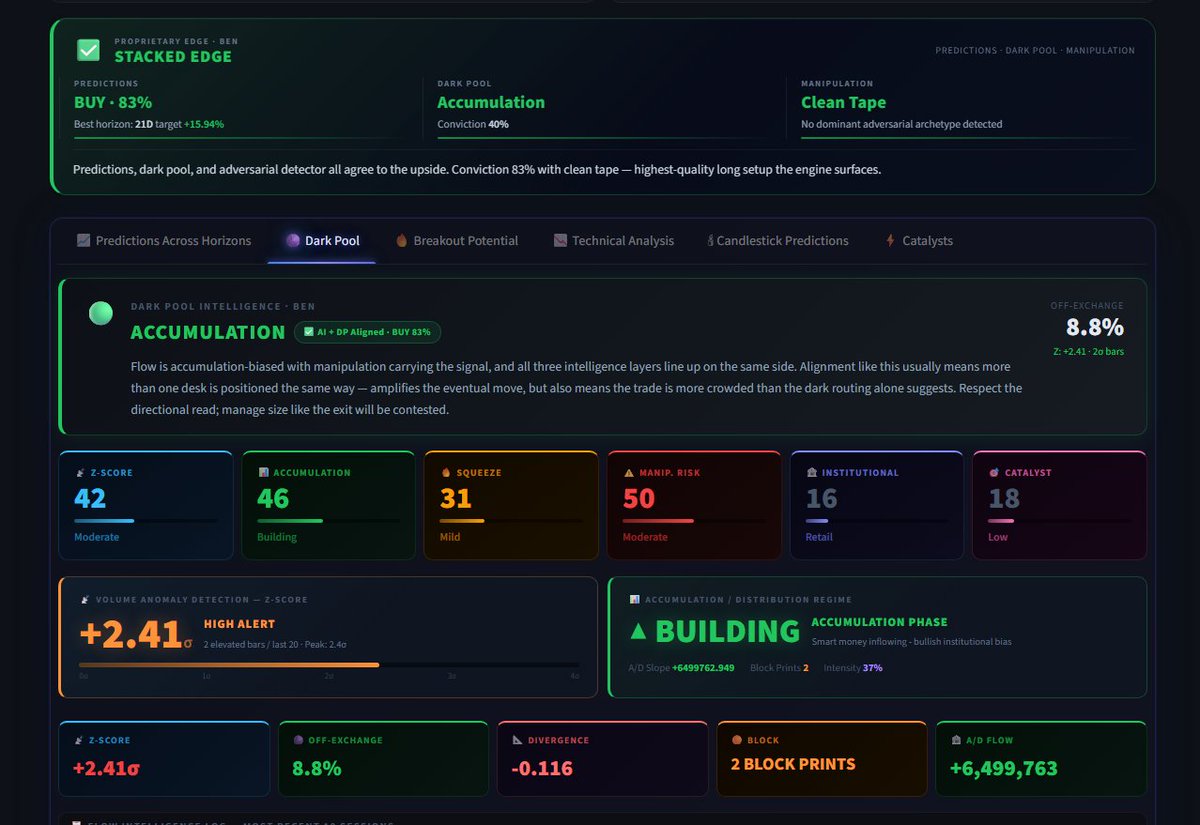Click the Moderate label under MANIP. RISK
This screenshot has width=1200, height=825.
click(x=645, y=537)
